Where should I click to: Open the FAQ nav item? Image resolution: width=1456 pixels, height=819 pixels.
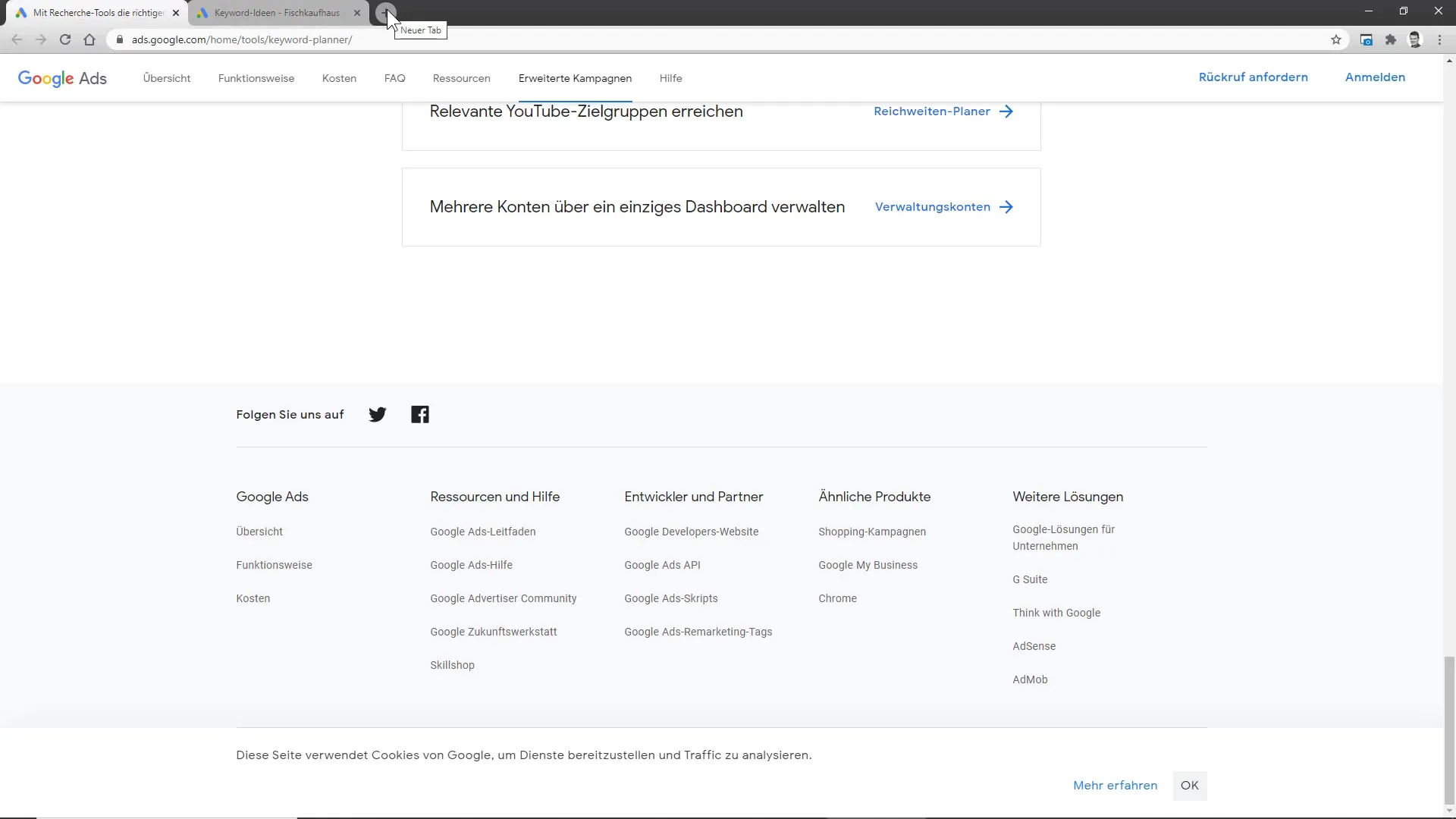[x=394, y=78]
